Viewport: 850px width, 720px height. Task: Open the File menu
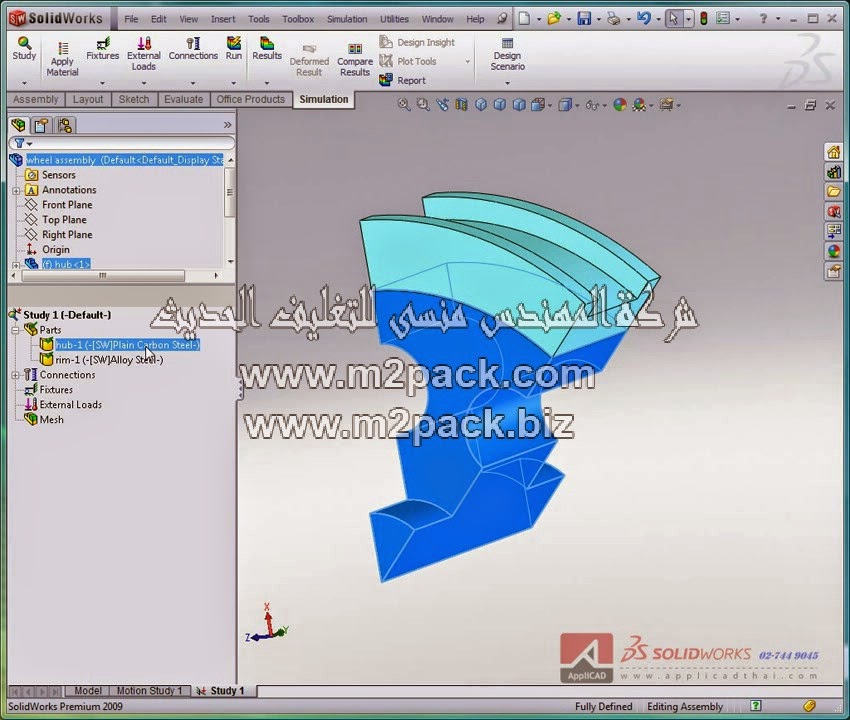[131, 19]
